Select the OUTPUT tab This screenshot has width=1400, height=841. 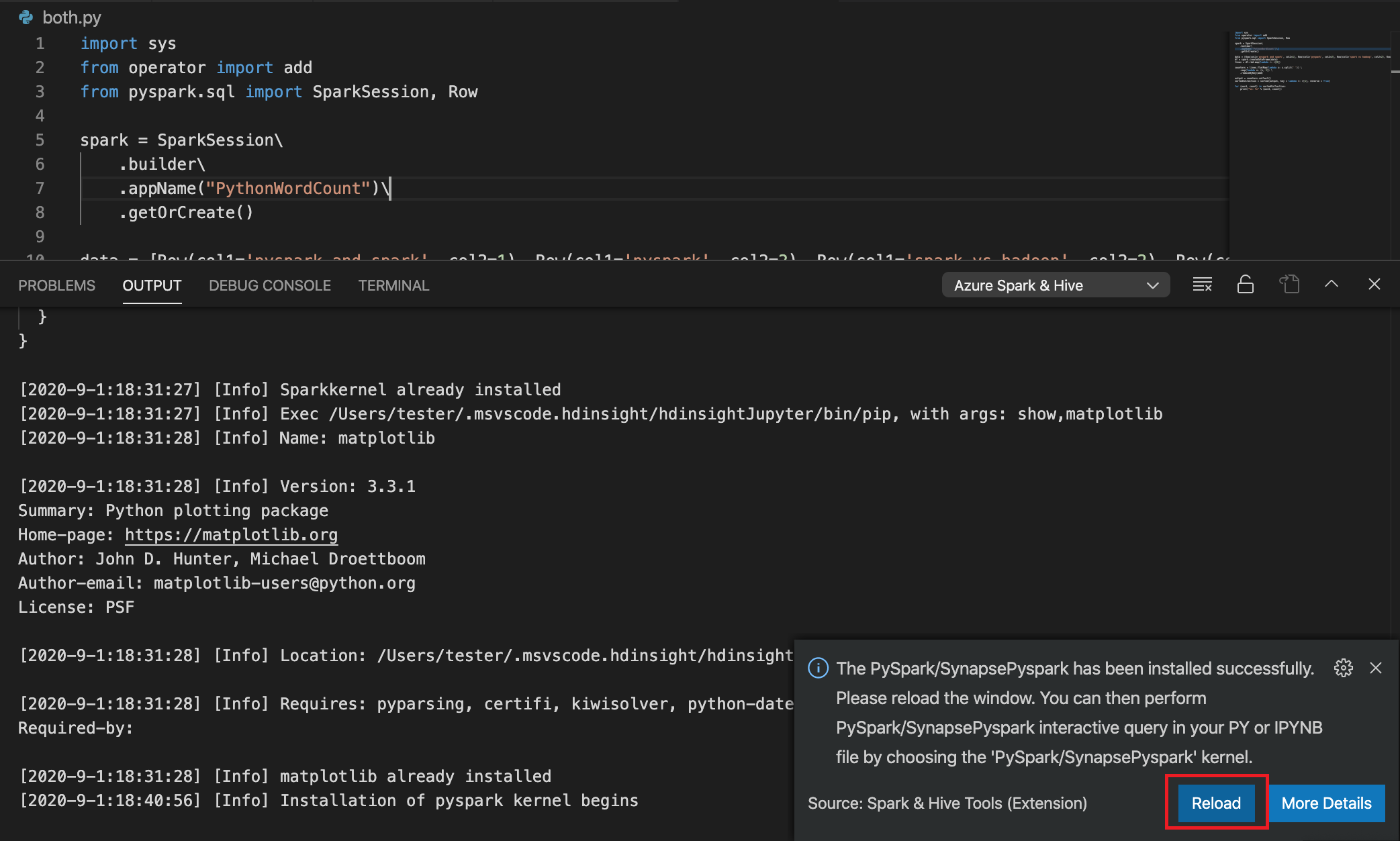pos(151,285)
